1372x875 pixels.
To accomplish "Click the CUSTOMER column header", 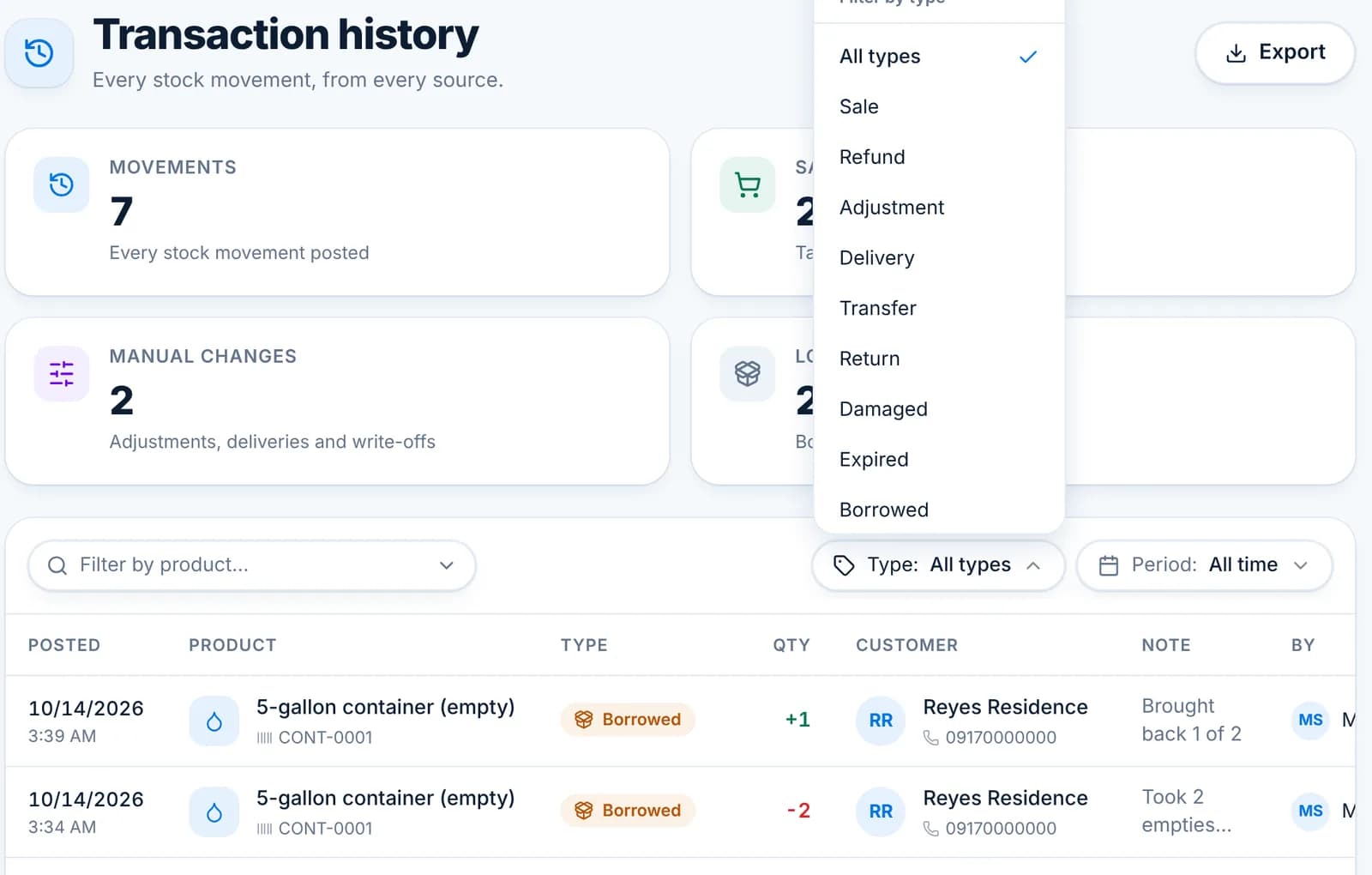I will tap(906, 645).
